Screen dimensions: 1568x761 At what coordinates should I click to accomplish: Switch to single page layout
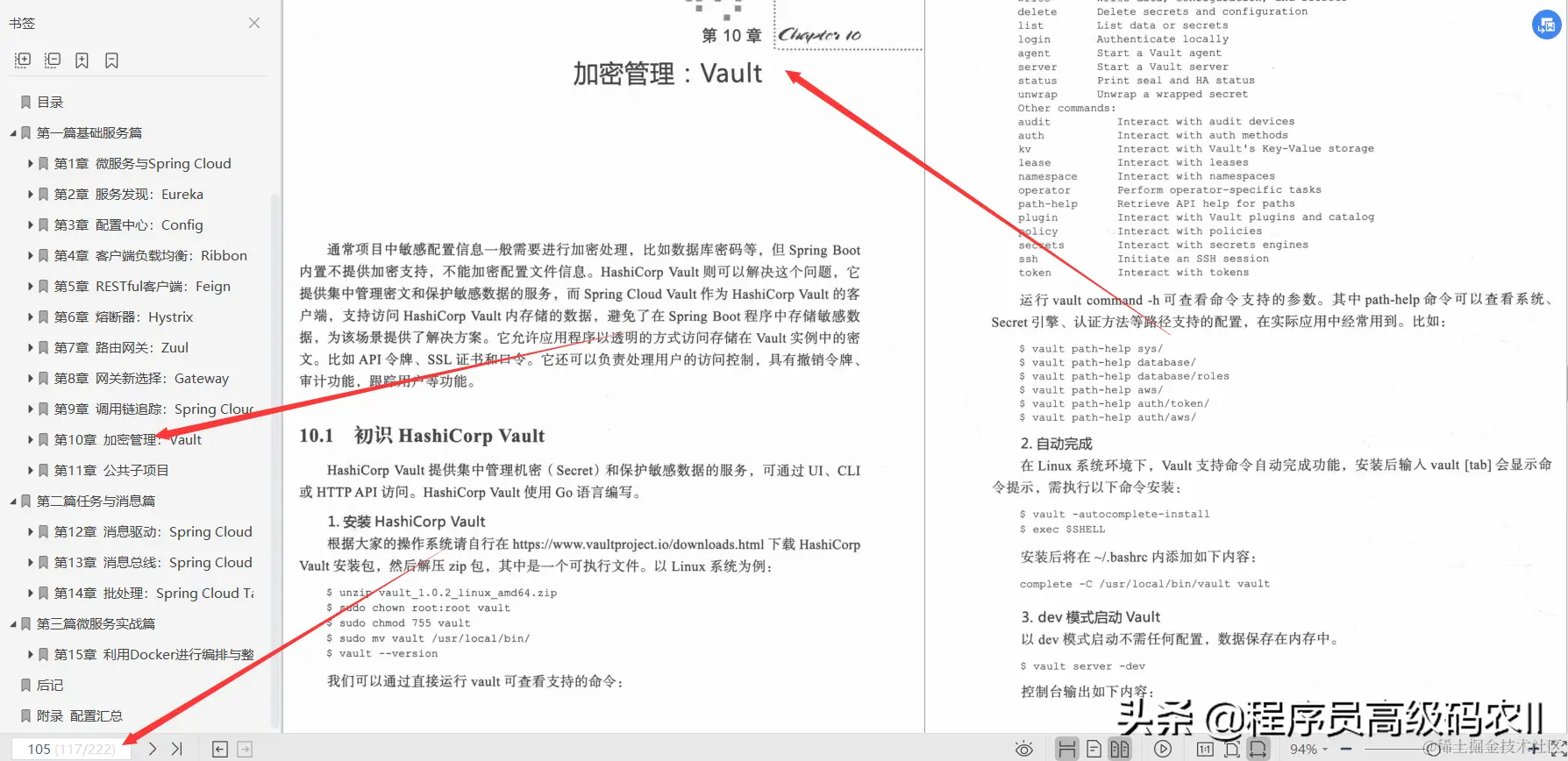[1094, 749]
